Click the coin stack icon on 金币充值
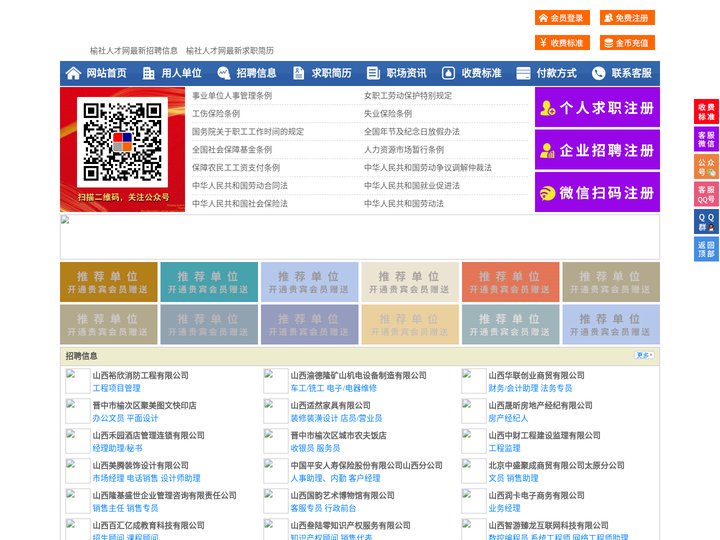720x540 pixels. (x=608, y=43)
